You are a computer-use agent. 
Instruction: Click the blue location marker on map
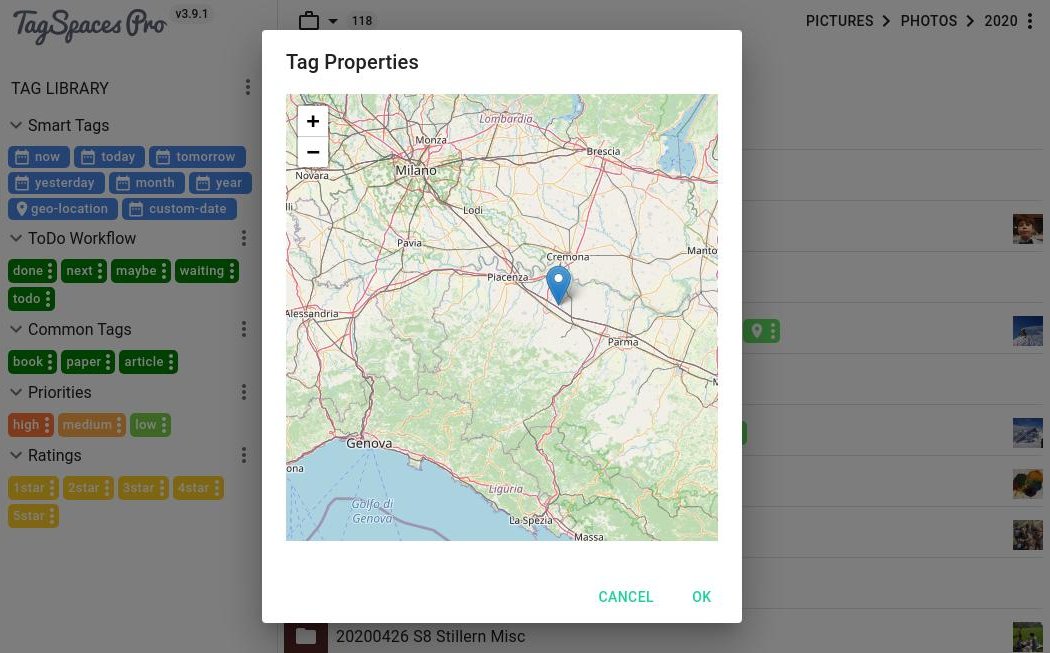(558, 285)
